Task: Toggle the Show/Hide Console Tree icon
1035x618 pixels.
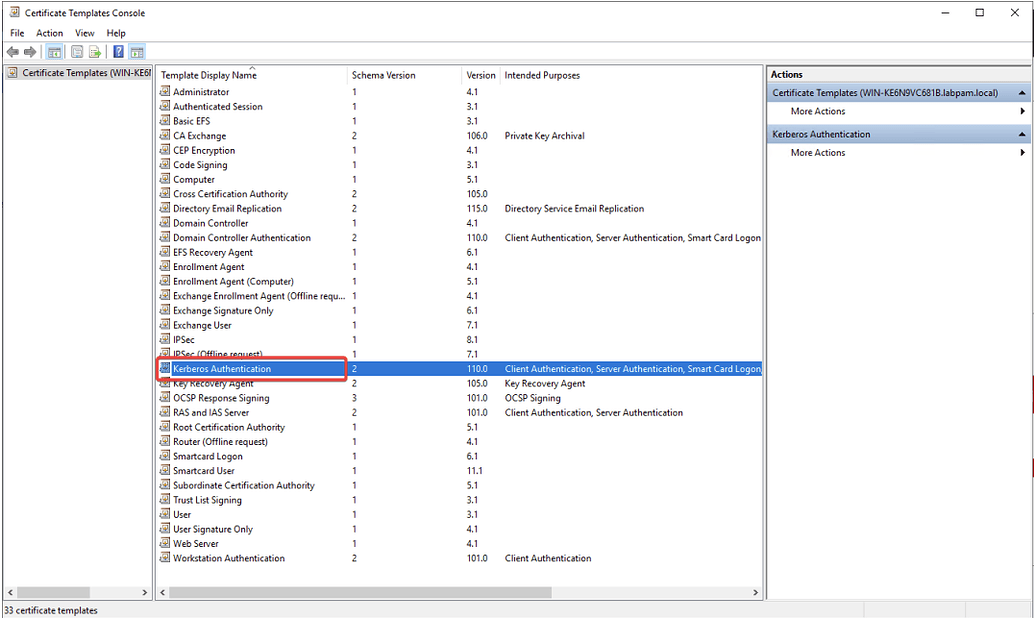Action: (55, 52)
